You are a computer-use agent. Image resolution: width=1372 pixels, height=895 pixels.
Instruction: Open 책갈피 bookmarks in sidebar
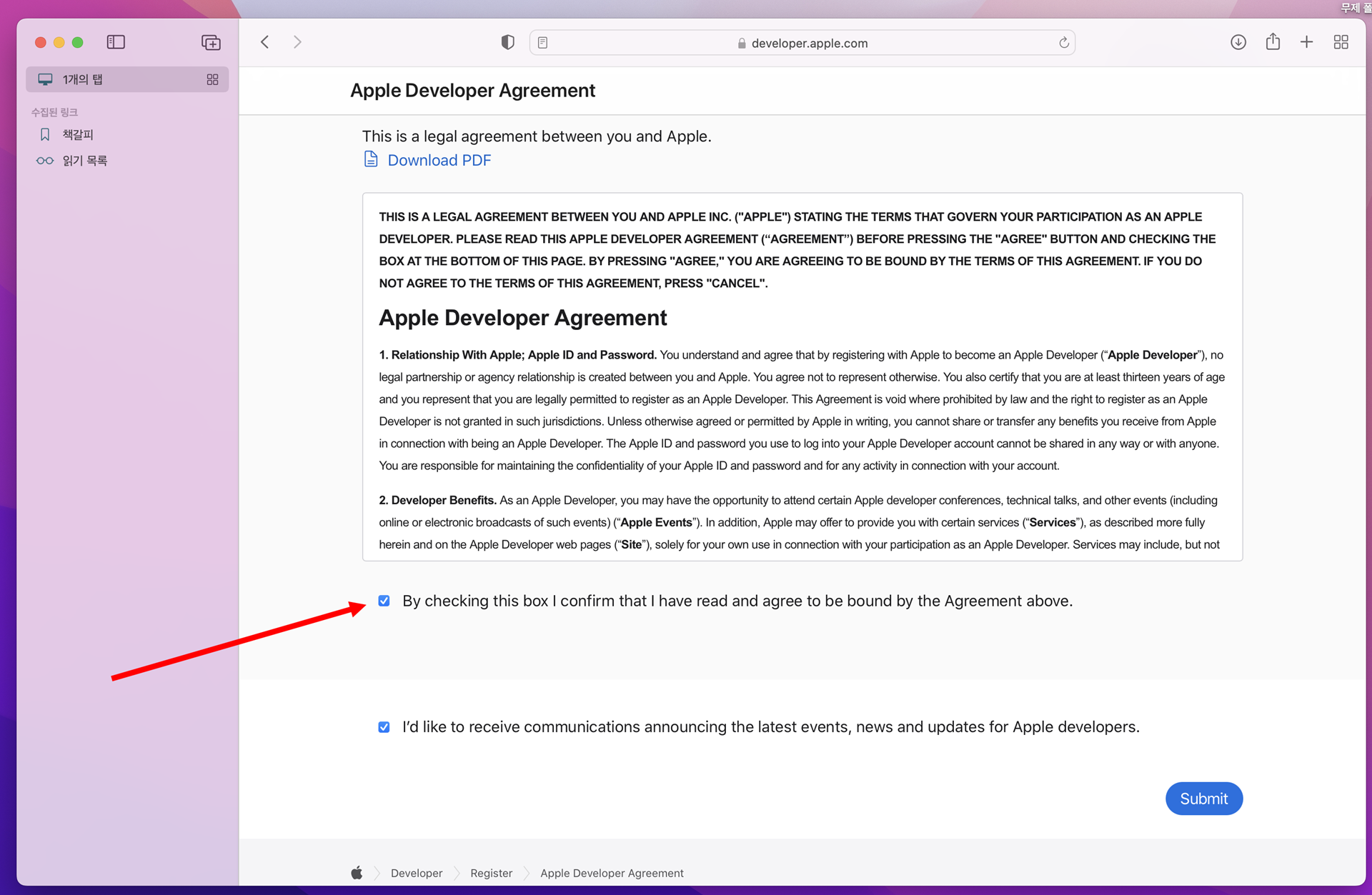tap(78, 134)
